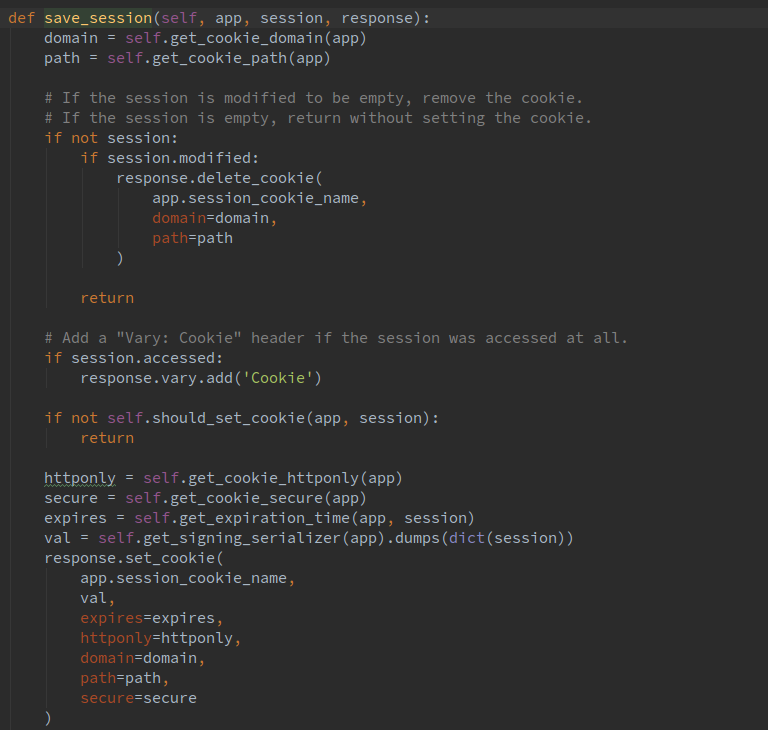Click comment about removing the cookie

click(x=313, y=98)
